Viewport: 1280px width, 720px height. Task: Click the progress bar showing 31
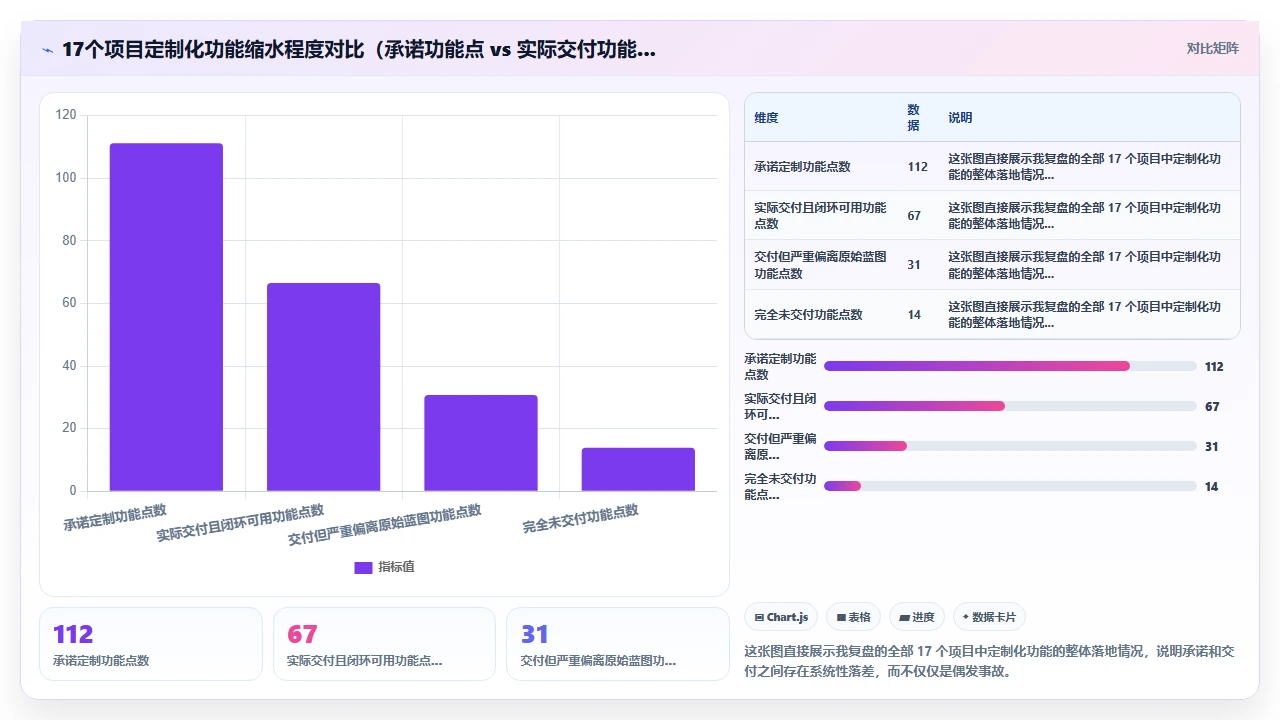coord(1010,447)
